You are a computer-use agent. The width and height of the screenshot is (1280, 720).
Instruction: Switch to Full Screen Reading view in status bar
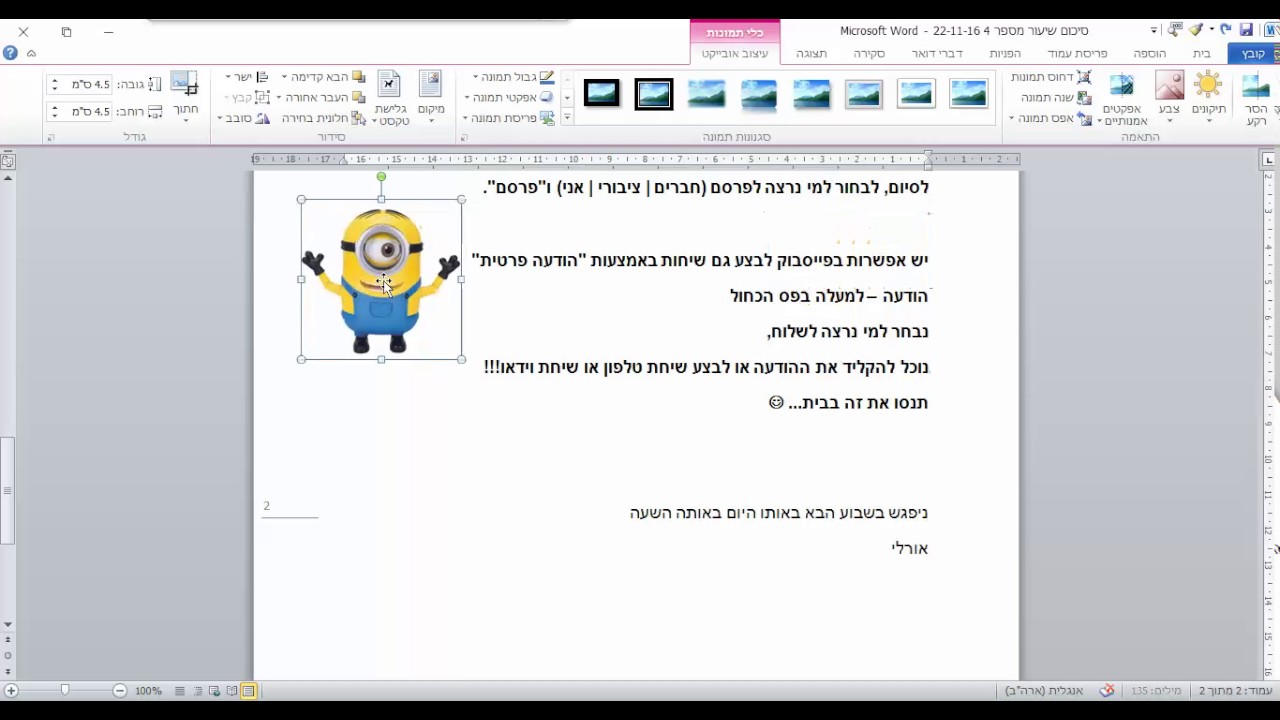click(232, 691)
